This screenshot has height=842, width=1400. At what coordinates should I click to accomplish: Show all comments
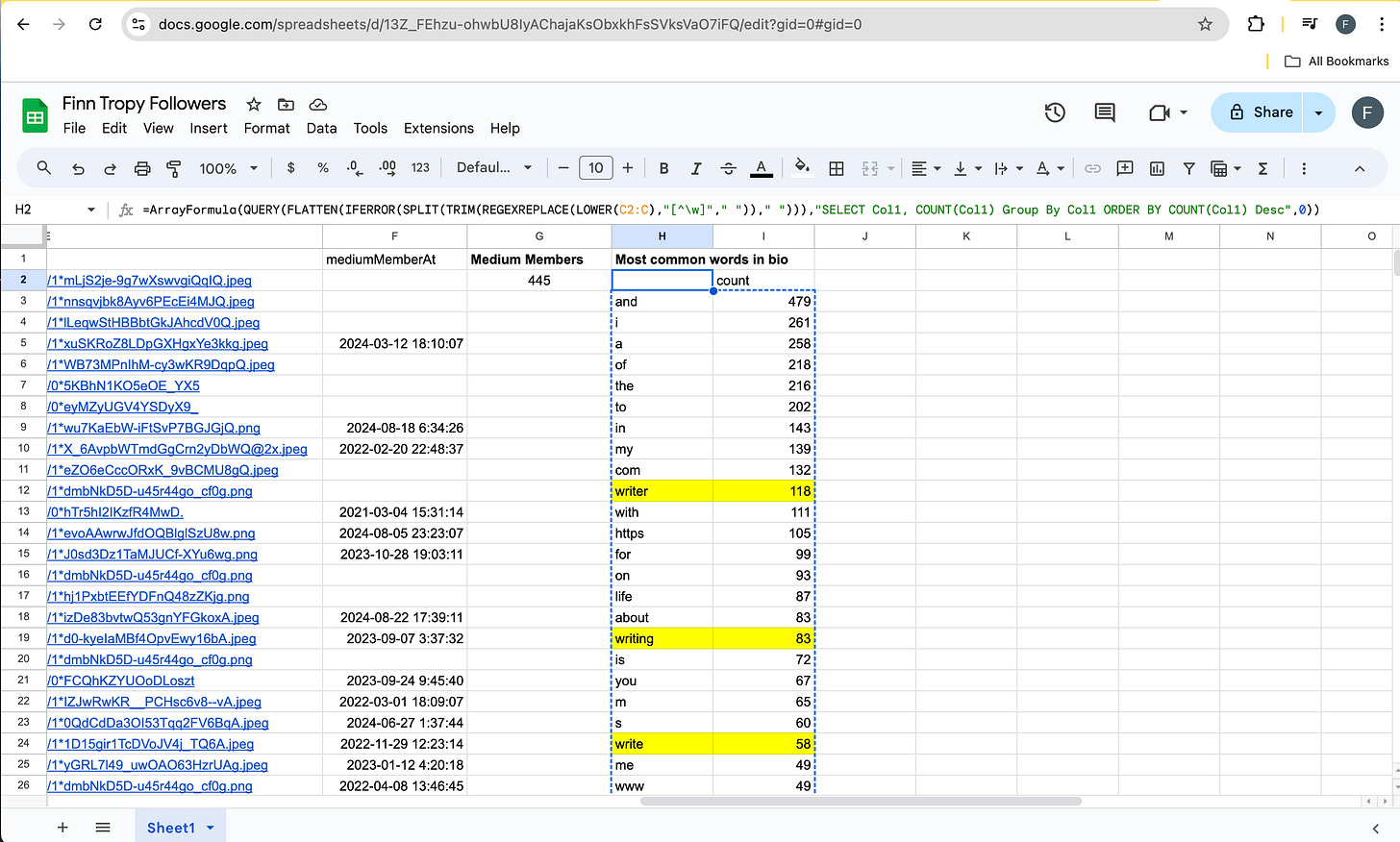pyautogui.click(x=1105, y=112)
